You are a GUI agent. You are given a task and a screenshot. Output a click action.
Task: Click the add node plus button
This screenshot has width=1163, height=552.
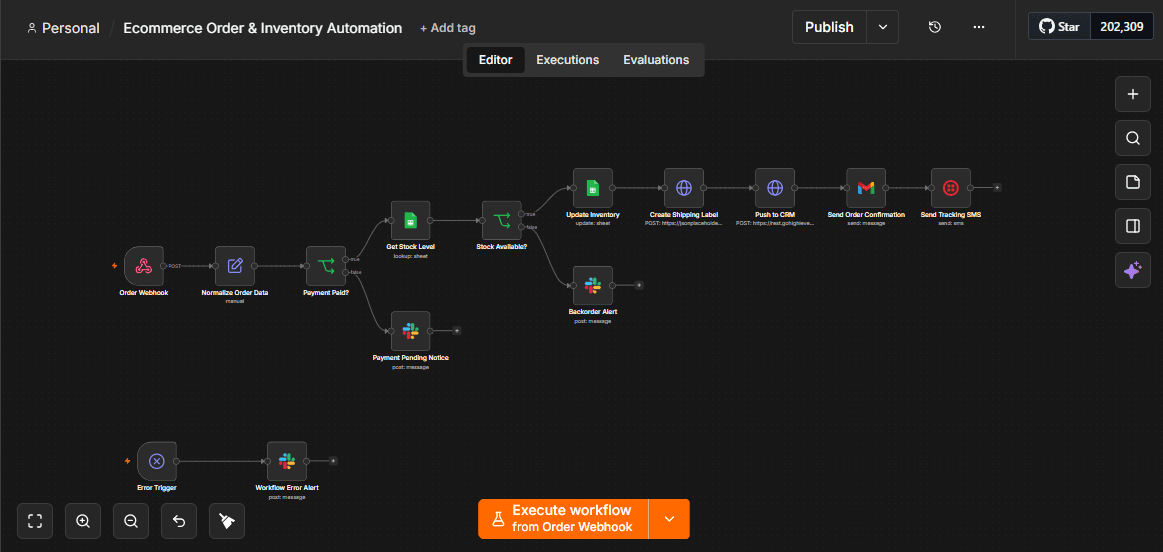coord(1133,94)
